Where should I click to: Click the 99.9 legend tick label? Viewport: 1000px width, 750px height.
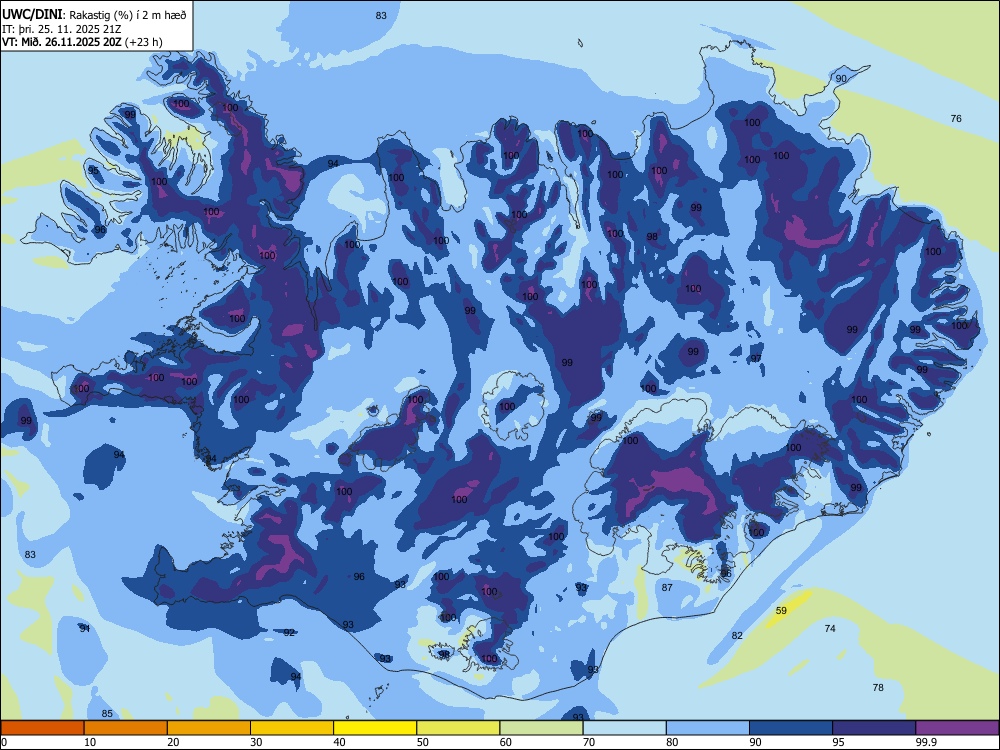pyautogui.click(x=925, y=742)
